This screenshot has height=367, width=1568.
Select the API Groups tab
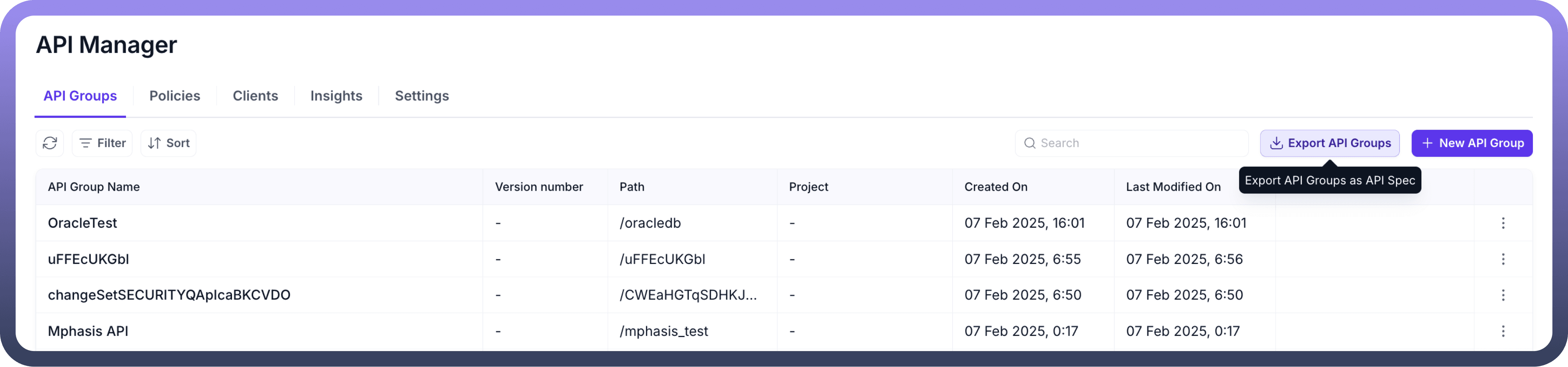point(80,96)
